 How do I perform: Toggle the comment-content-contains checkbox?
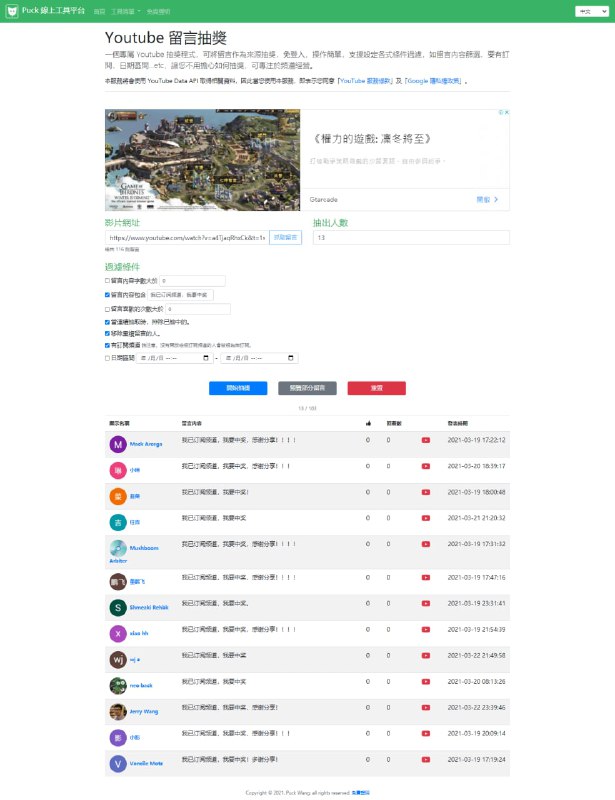tap(107, 295)
